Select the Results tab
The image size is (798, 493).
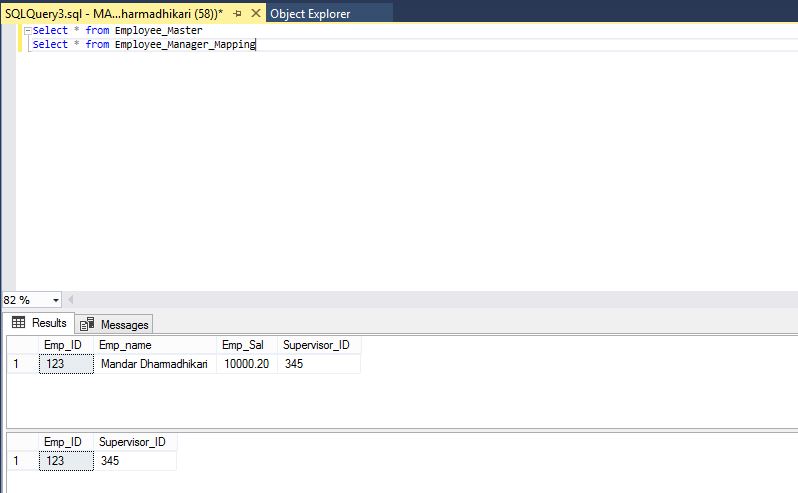(x=39, y=323)
